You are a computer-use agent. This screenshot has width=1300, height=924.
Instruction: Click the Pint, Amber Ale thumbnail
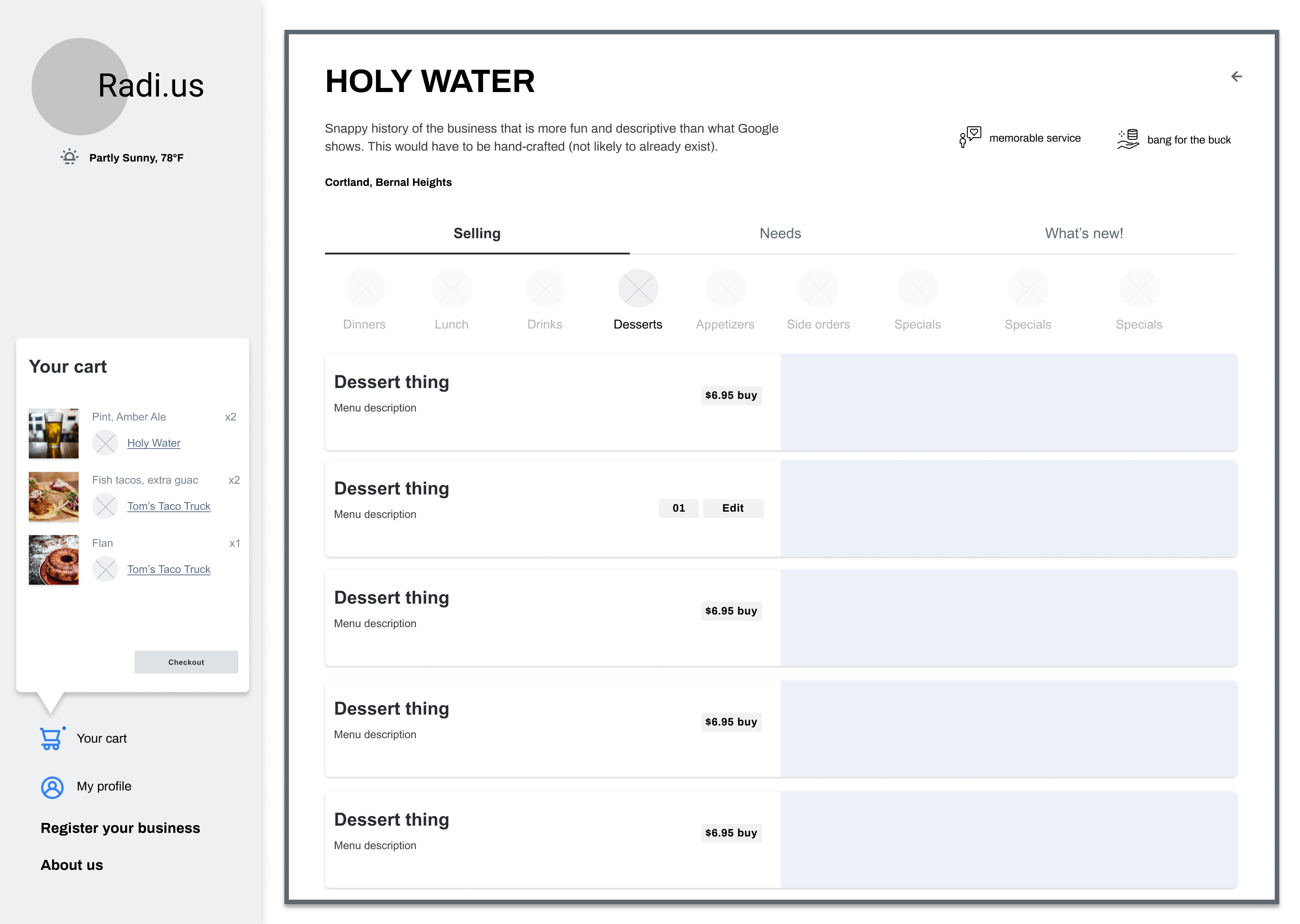(54, 433)
